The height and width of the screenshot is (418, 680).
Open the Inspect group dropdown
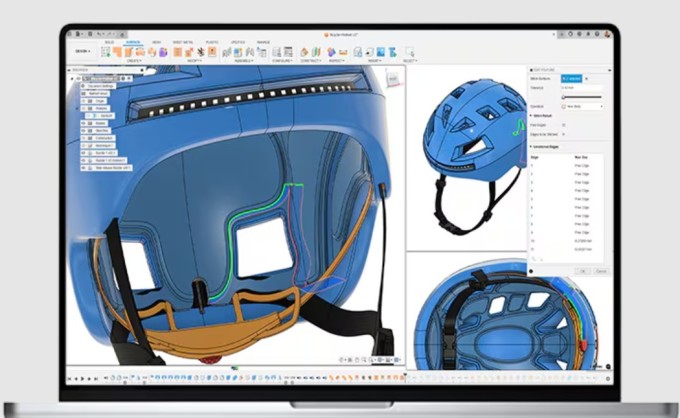tap(337, 61)
